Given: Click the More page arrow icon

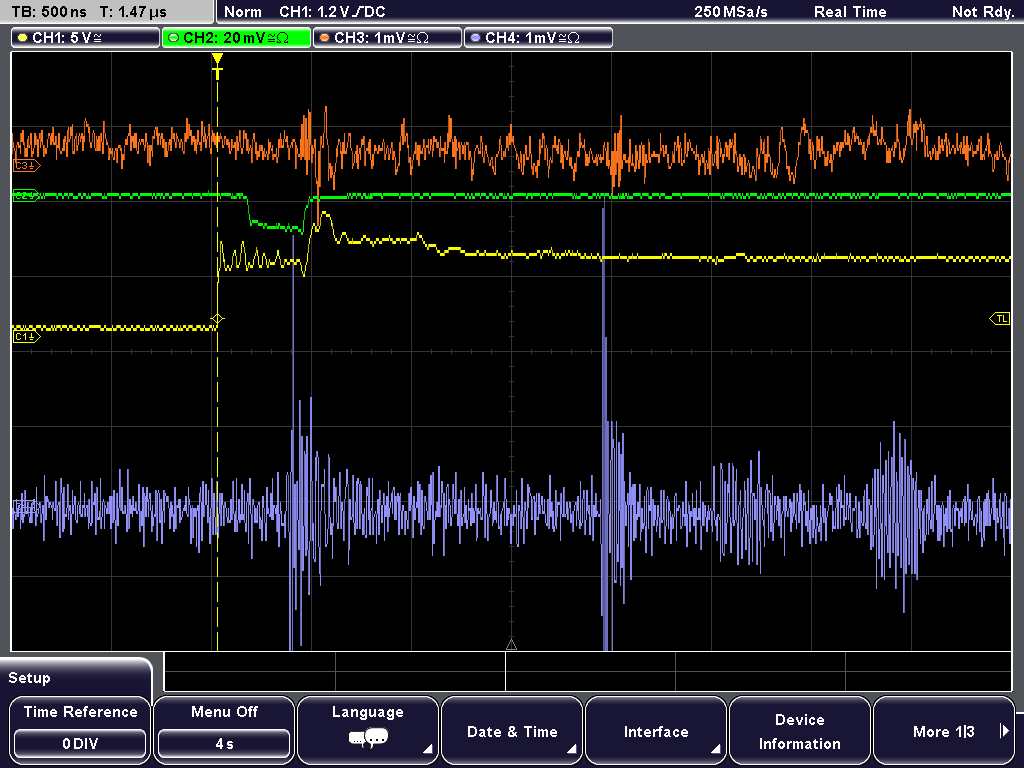Looking at the screenshot, I should [x=1004, y=731].
